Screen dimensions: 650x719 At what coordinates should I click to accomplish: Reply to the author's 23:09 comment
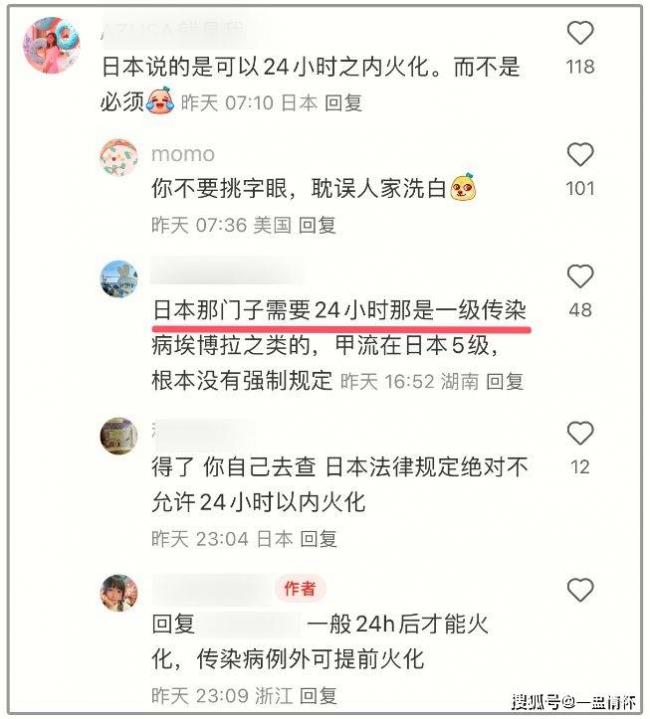[319, 696]
